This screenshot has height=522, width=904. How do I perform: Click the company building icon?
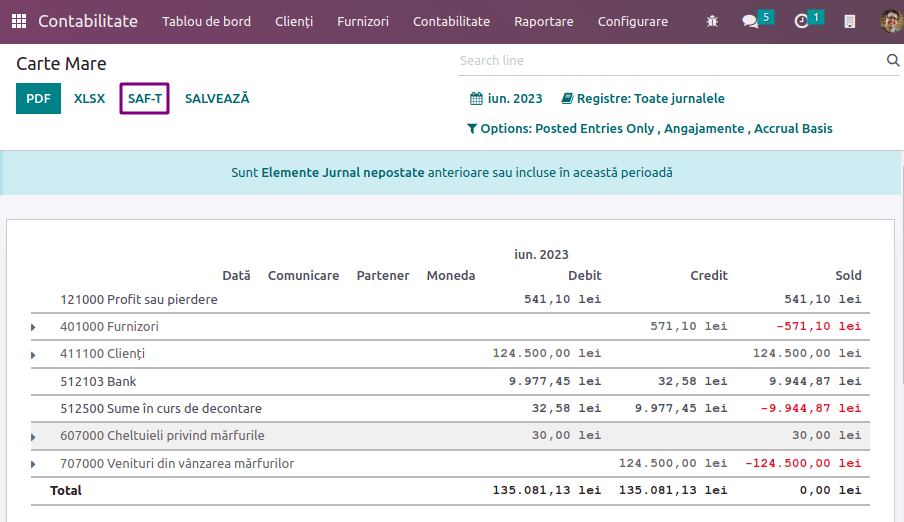coord(850,21)
